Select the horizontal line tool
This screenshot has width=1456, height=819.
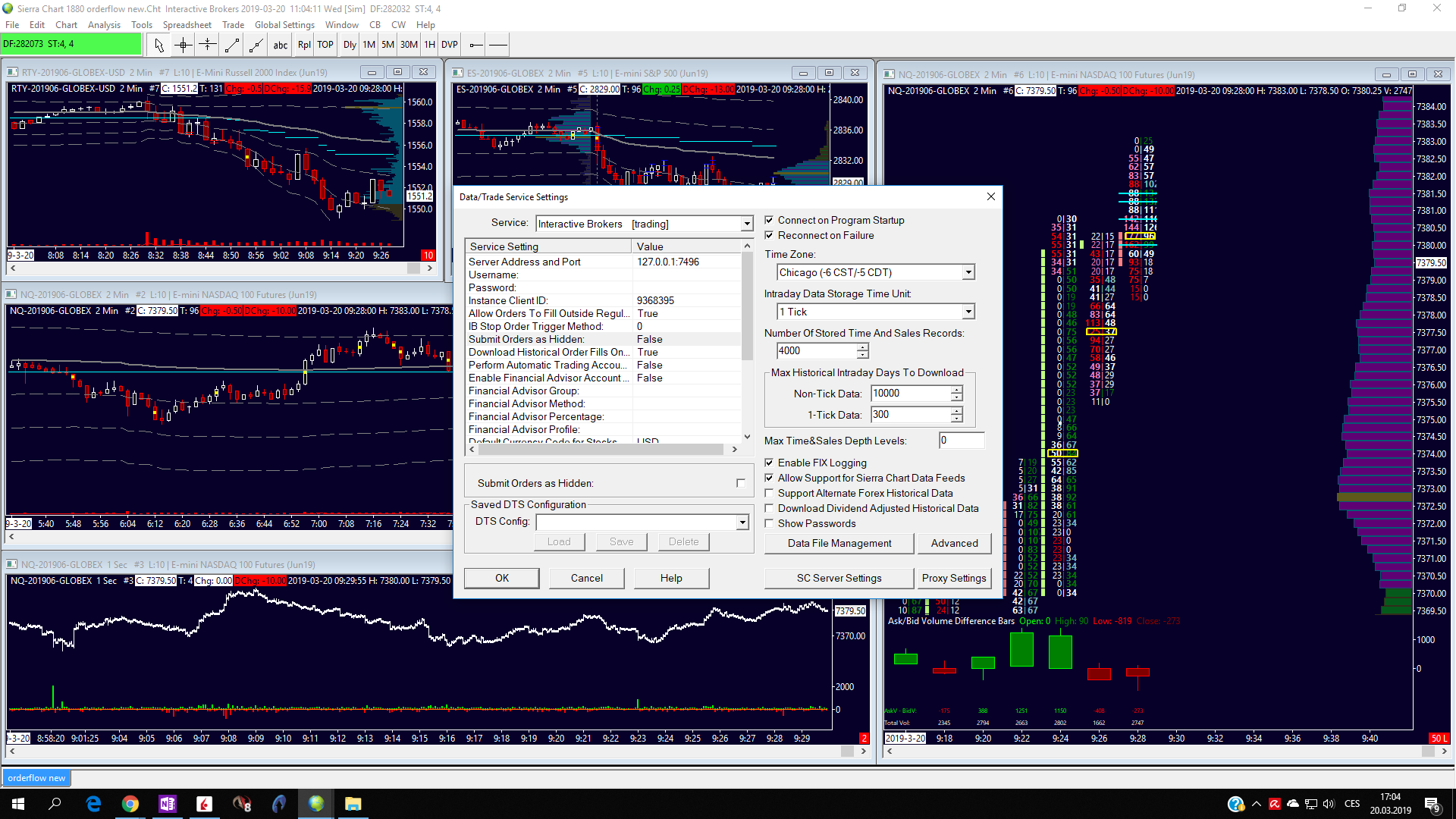point(498,45)
